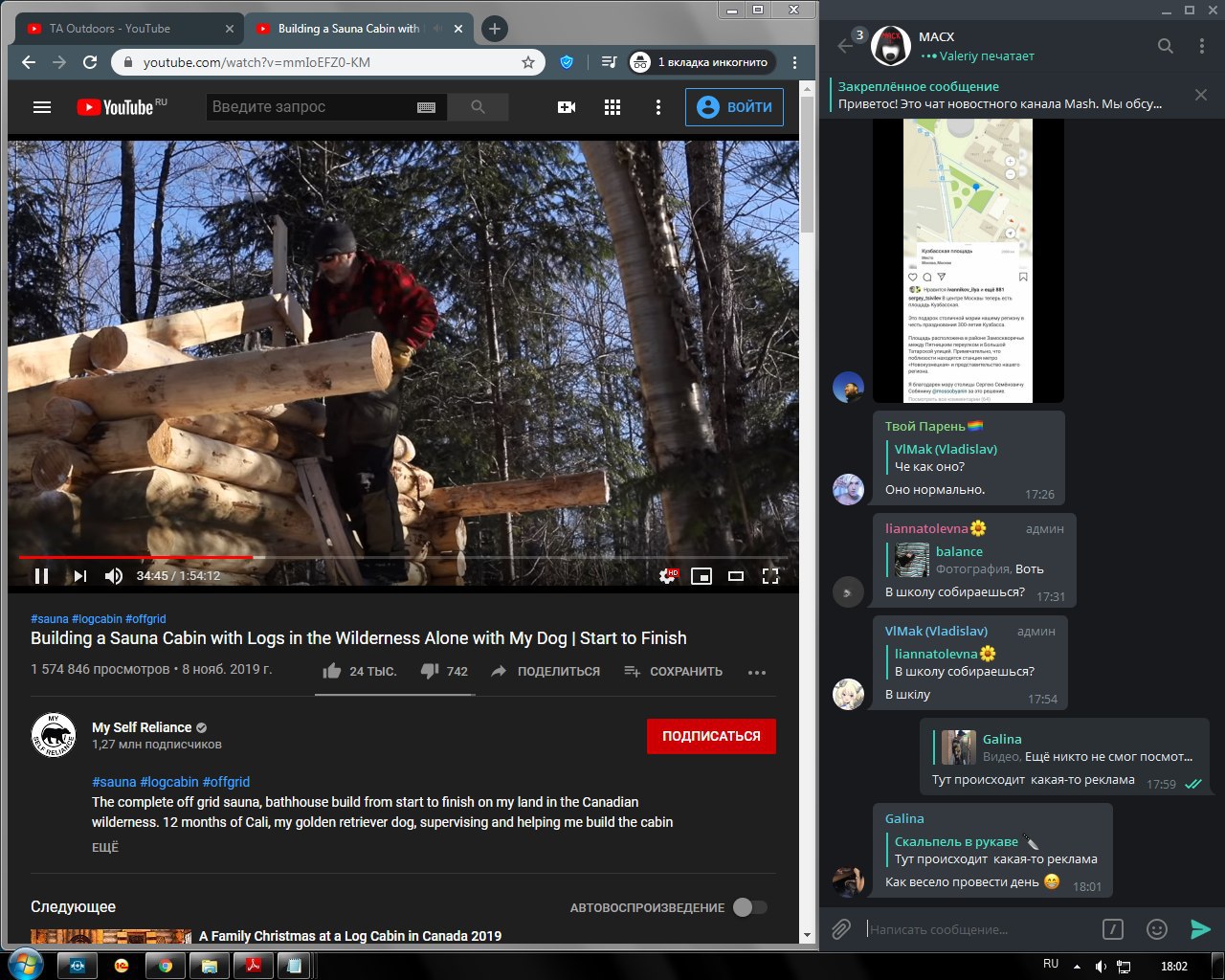
Task: Open My Self Reliance channel name
Action: [142, 727]
